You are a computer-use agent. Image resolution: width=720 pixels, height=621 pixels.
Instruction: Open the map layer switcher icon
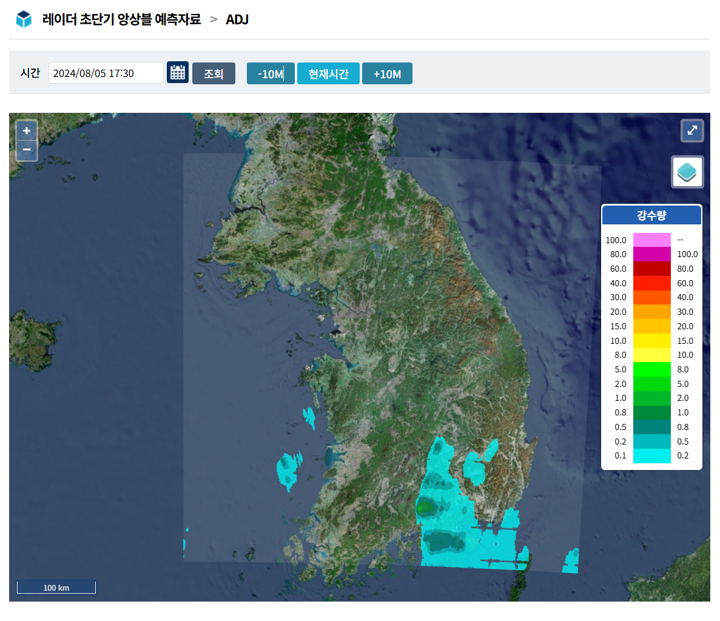[x=687, y=172]
